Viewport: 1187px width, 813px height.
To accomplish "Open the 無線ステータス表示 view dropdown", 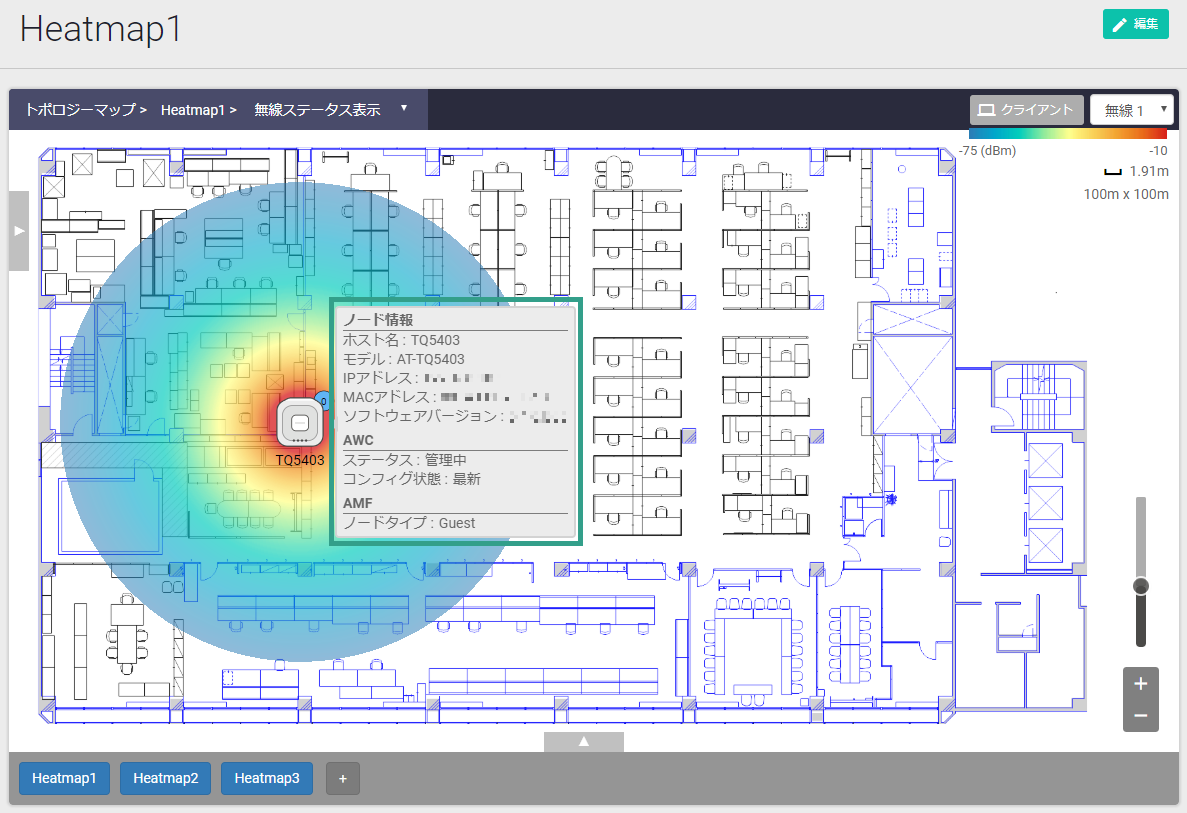I will (330, 110).
